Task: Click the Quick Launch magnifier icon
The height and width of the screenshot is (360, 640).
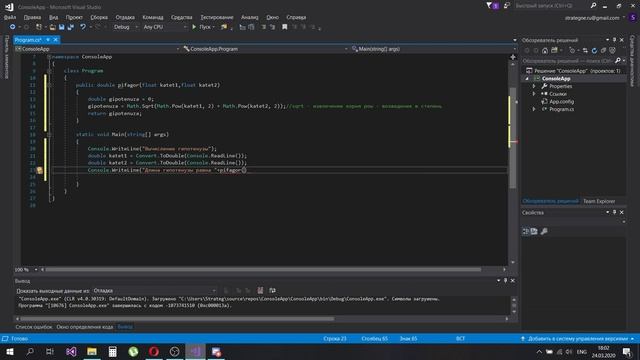Action: click(x=593, y=5)
